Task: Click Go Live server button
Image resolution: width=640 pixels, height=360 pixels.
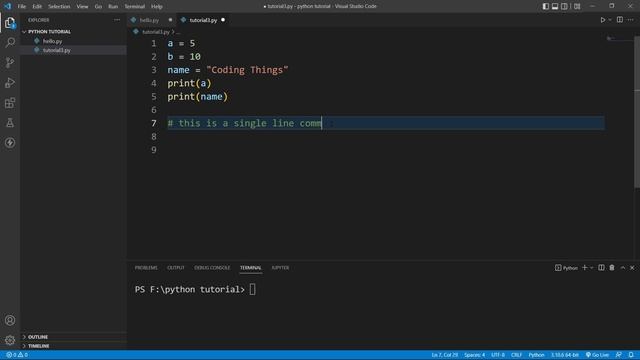Action: click(x=598, y=355)
